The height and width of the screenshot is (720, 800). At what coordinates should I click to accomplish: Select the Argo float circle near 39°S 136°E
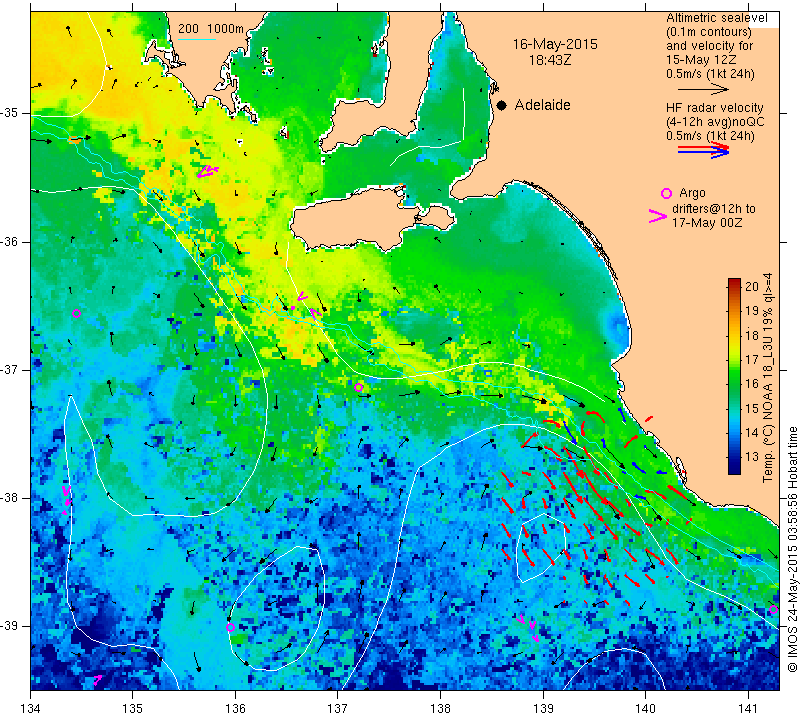tap(230, 628)
